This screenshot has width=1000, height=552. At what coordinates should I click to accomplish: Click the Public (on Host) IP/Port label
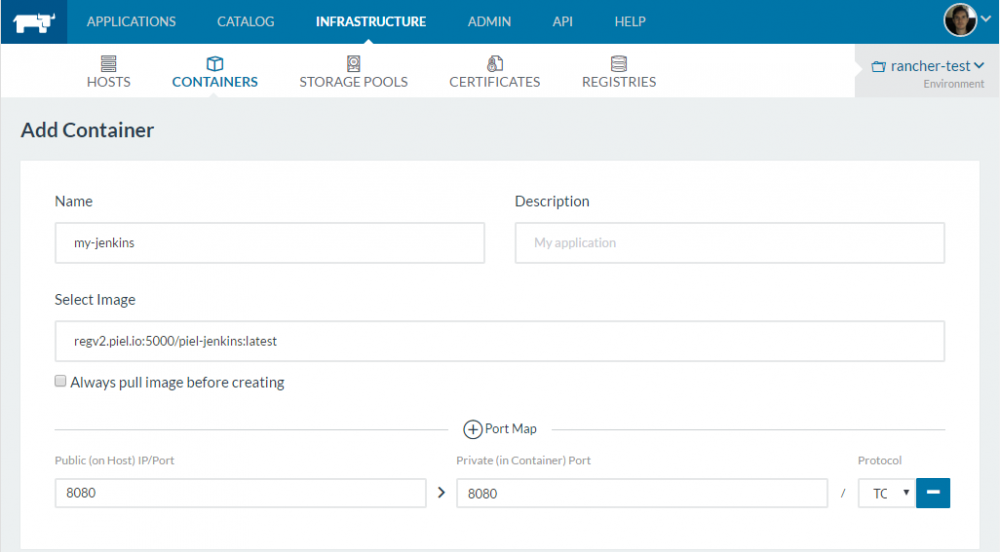click(x=115, y=460)
